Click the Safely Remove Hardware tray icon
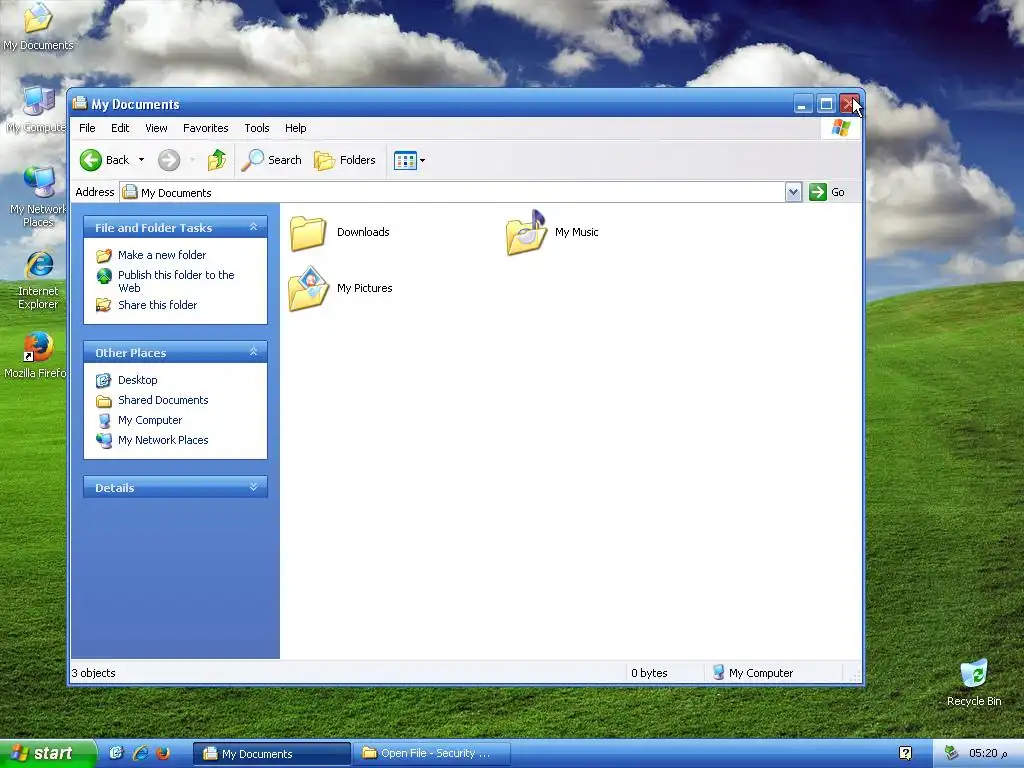The image size is (1024, 768). (x=951, y=753)
